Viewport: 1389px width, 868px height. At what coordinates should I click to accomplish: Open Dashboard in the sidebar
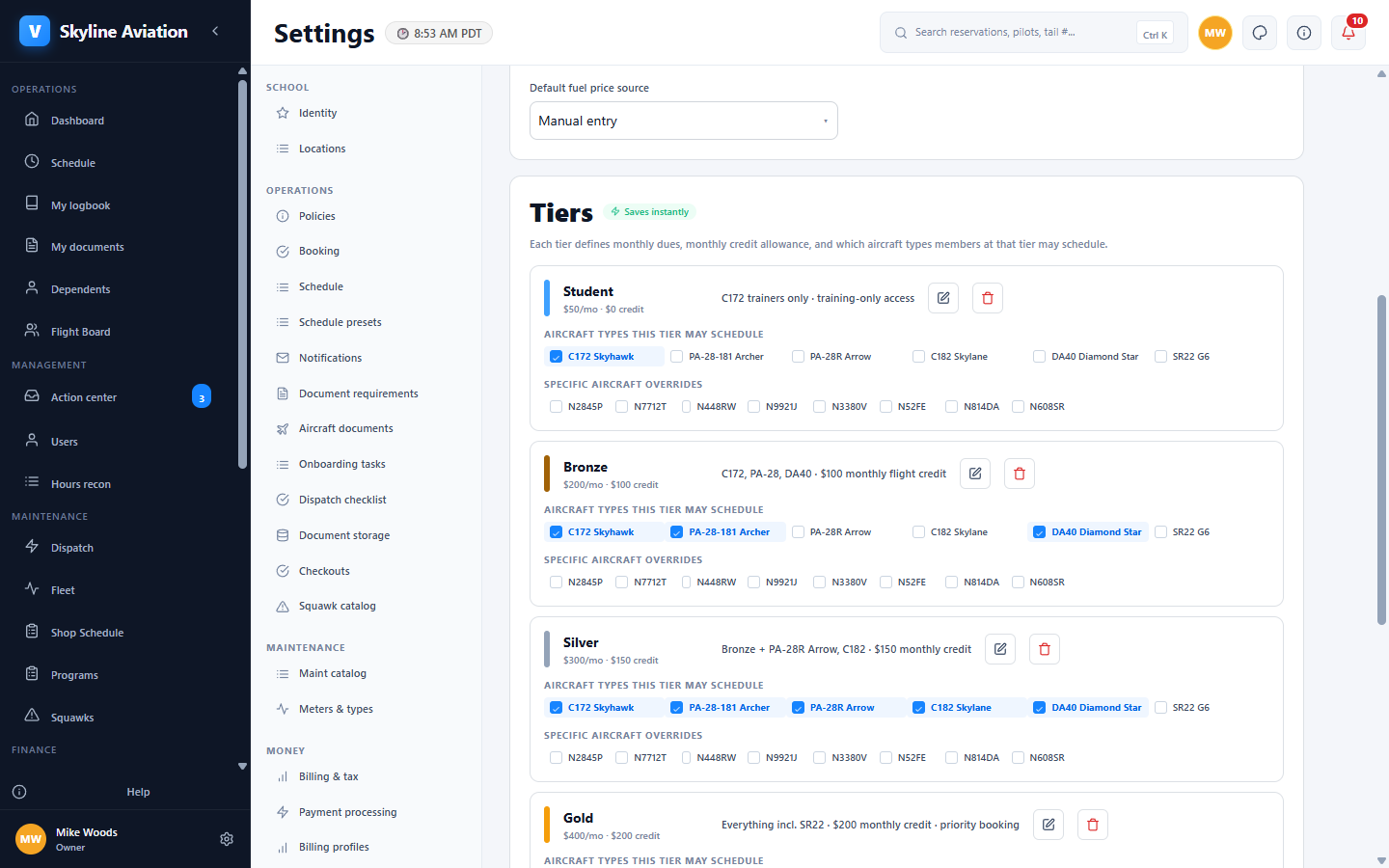click(119, 121)
